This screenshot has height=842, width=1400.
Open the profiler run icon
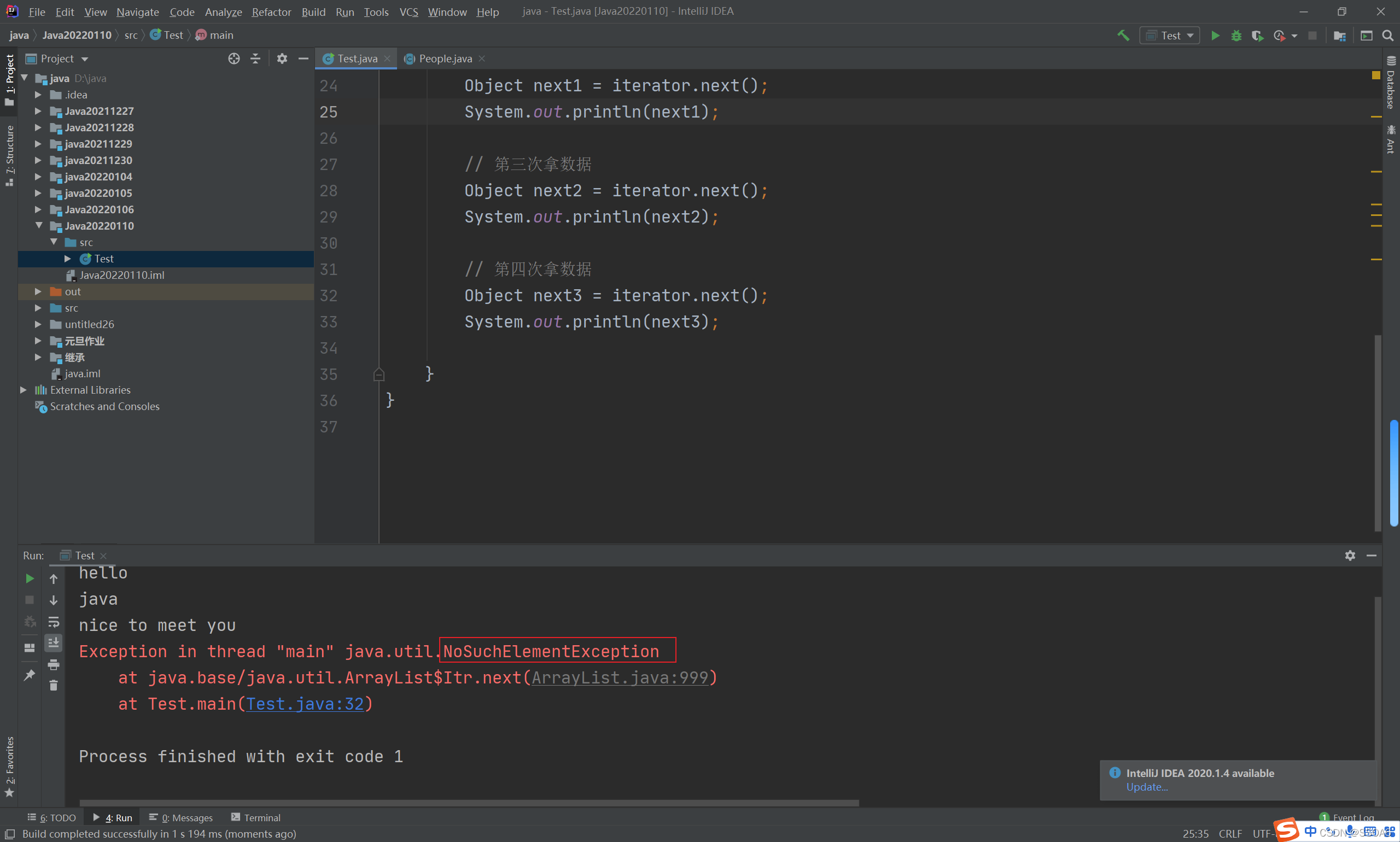pos(1280,35)
